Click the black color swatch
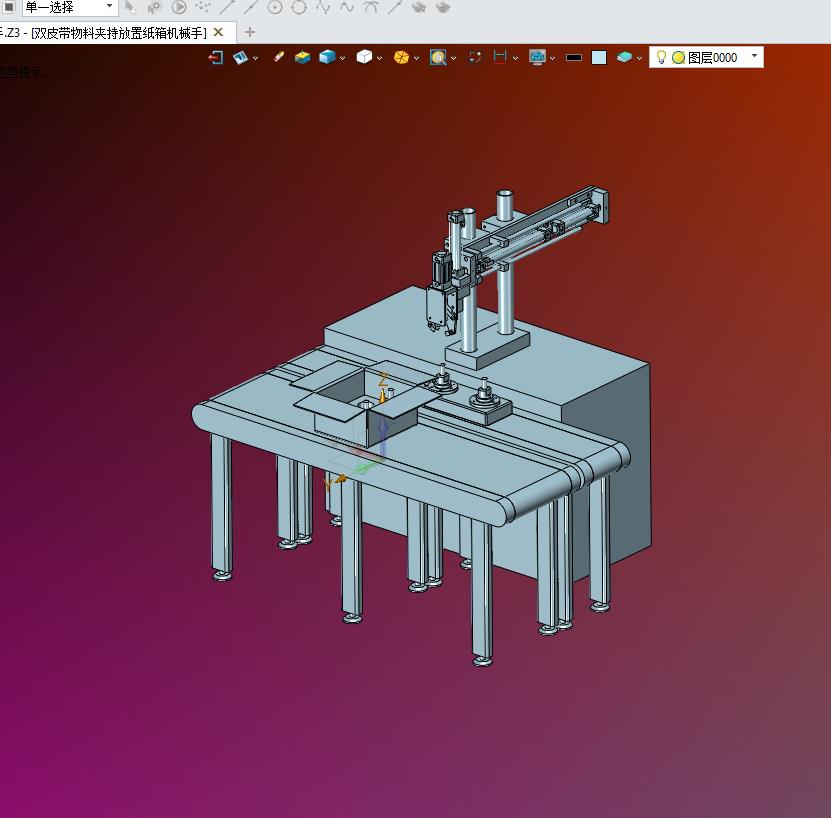 point(573,58)
